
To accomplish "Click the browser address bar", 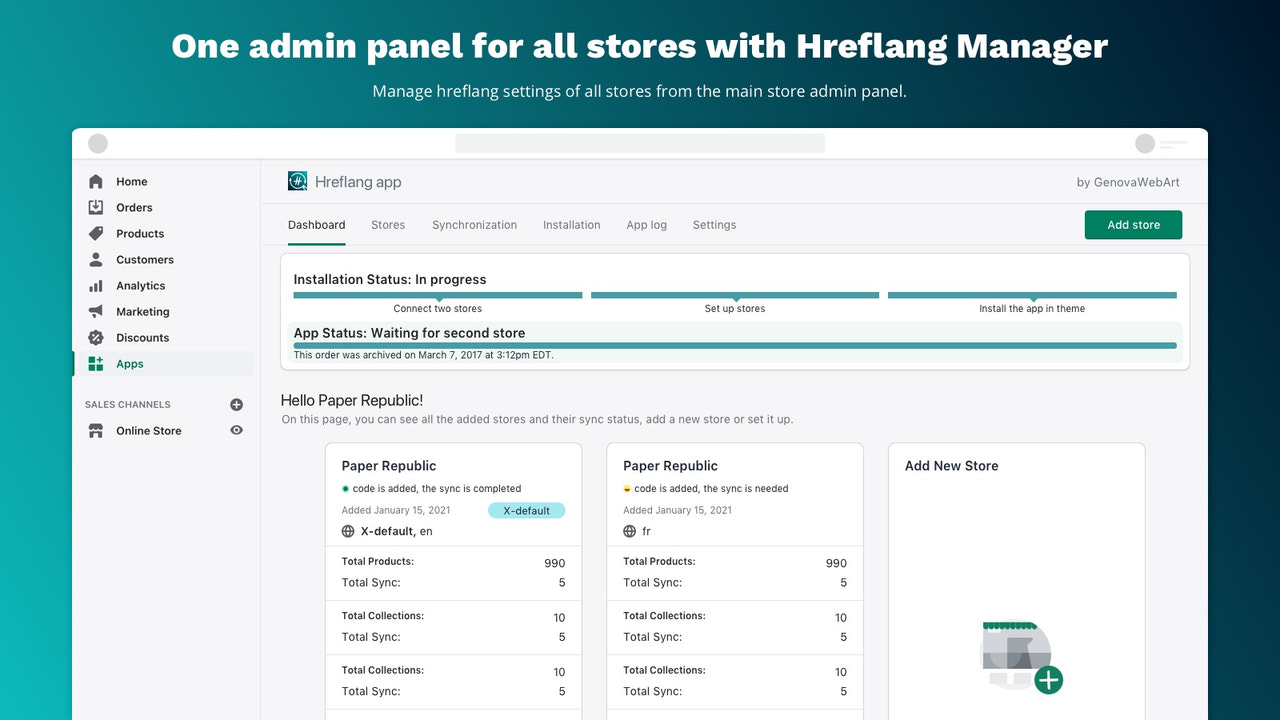I will click(640, 143).
